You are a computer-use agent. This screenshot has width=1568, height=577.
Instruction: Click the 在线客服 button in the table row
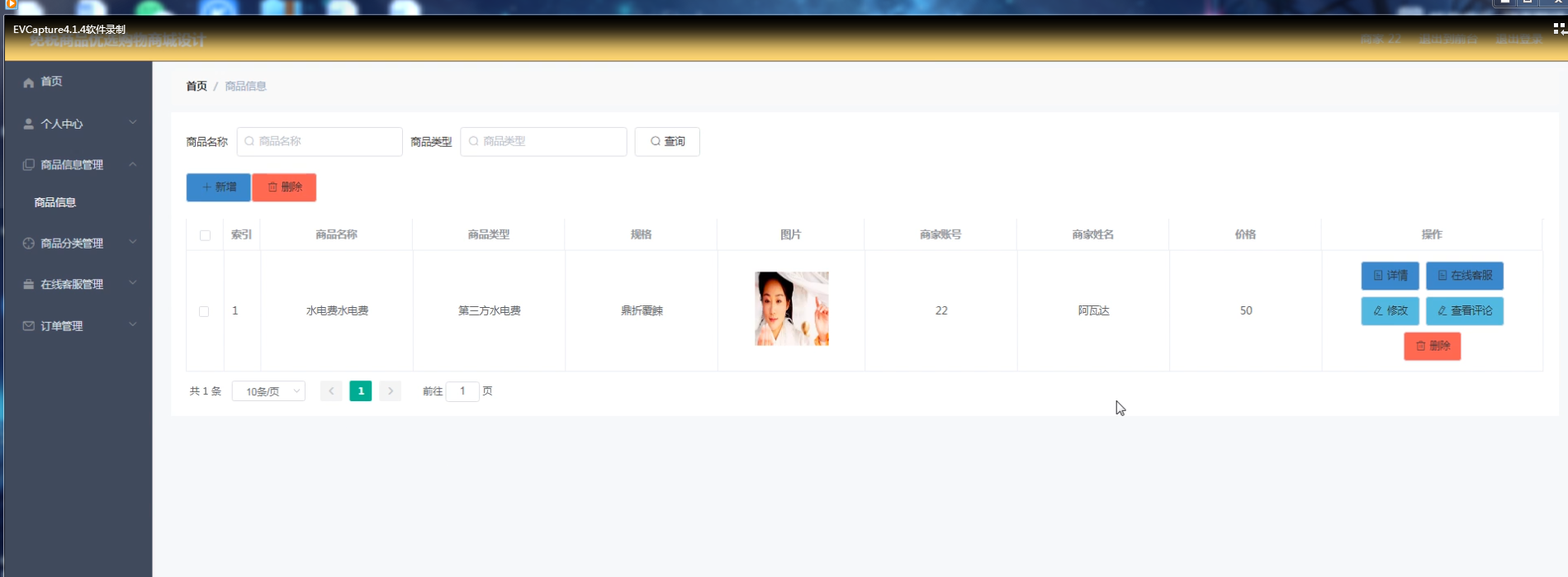click(x=1465, y=276)
